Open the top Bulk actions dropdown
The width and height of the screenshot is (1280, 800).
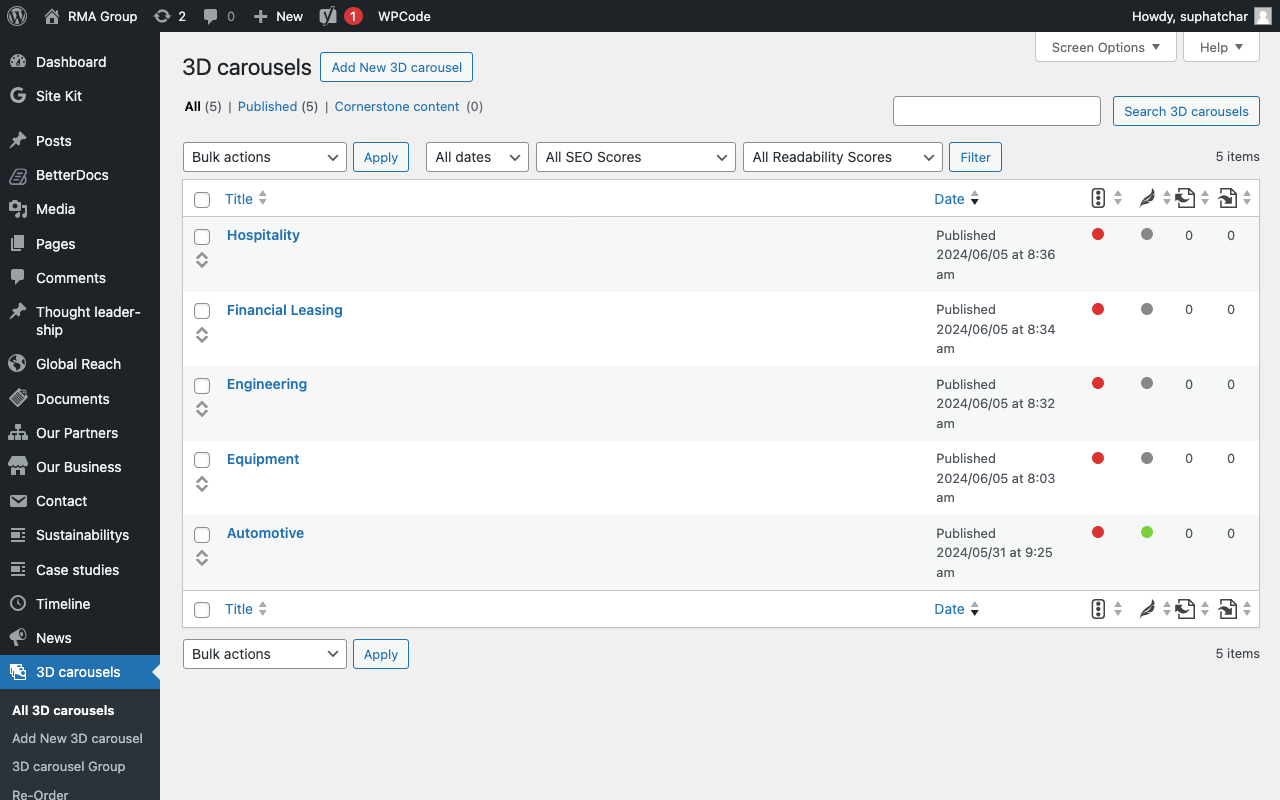pos(265,157)
